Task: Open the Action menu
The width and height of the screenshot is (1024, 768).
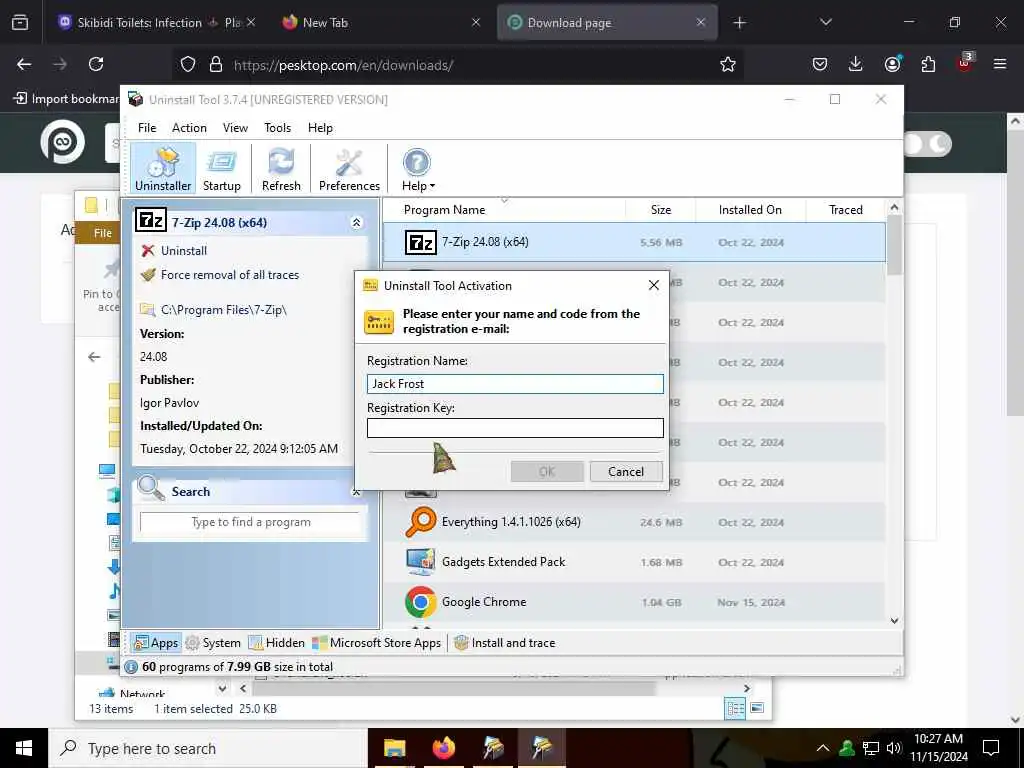Action: 189,128
